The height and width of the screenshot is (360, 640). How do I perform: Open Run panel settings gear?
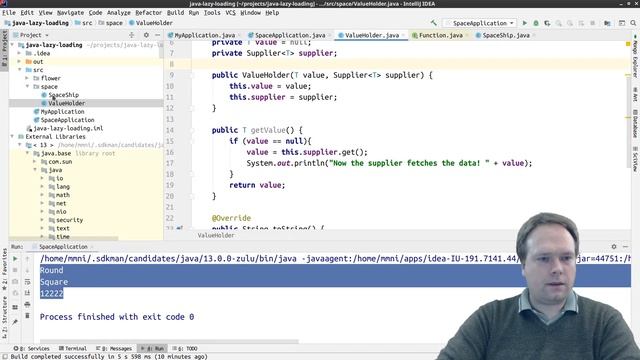click(x=614, y=247)
